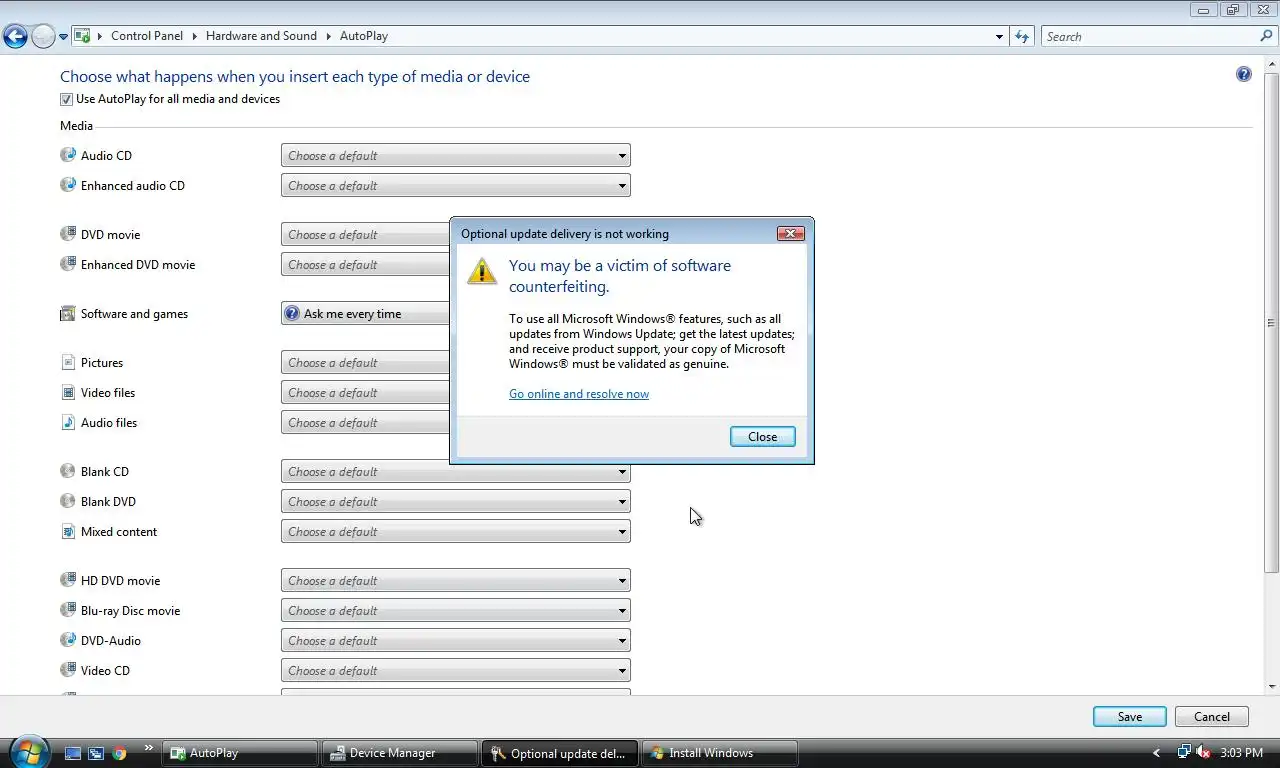Click Go online and resolve now link
Image resolution: width=1280 pixels, height=768 pixels.
click(x=579, y=394)
